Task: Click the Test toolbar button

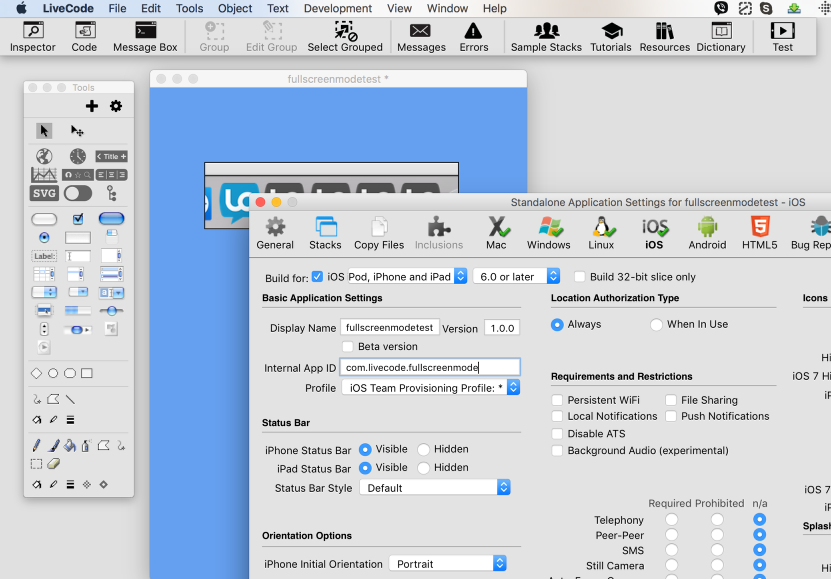Action: tap(782, 37)
